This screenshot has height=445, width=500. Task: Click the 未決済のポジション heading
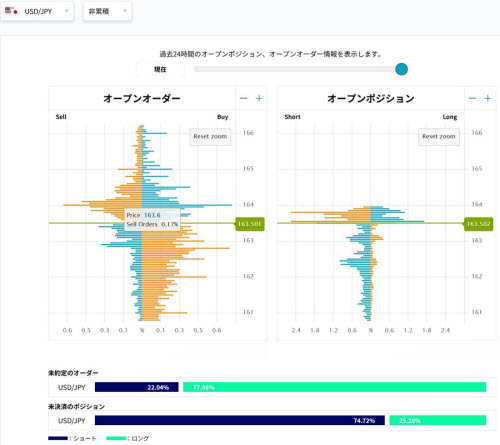77,407
